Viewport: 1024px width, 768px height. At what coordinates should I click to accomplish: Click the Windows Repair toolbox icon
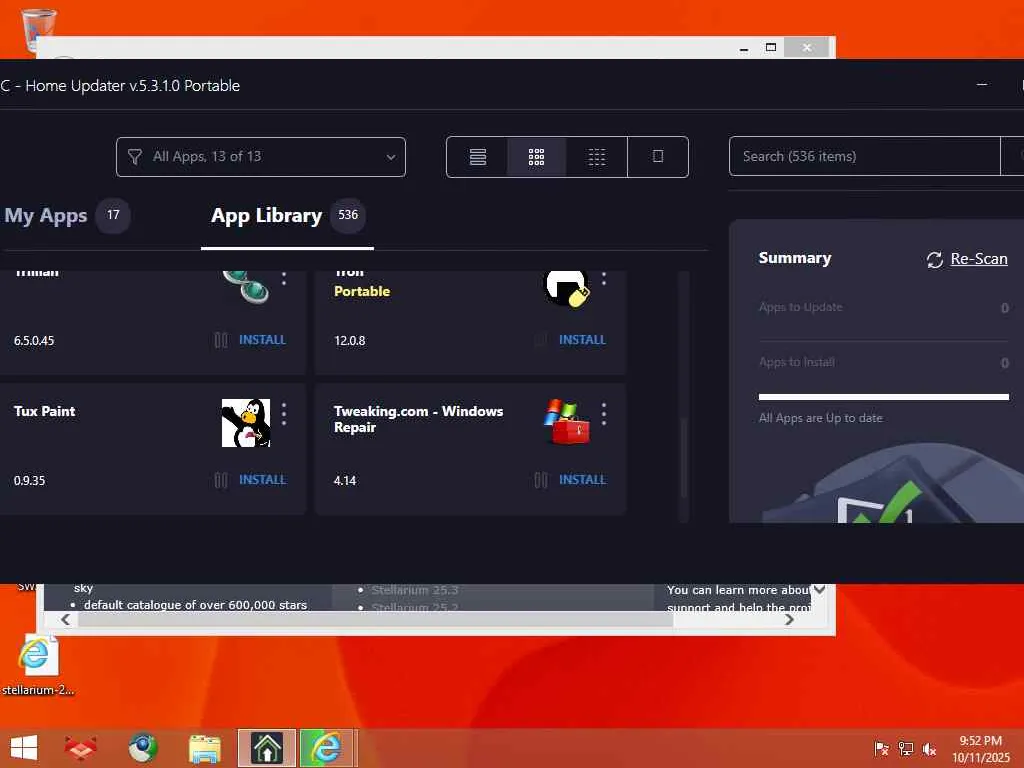pyautogui.click(x=566, y=422)
